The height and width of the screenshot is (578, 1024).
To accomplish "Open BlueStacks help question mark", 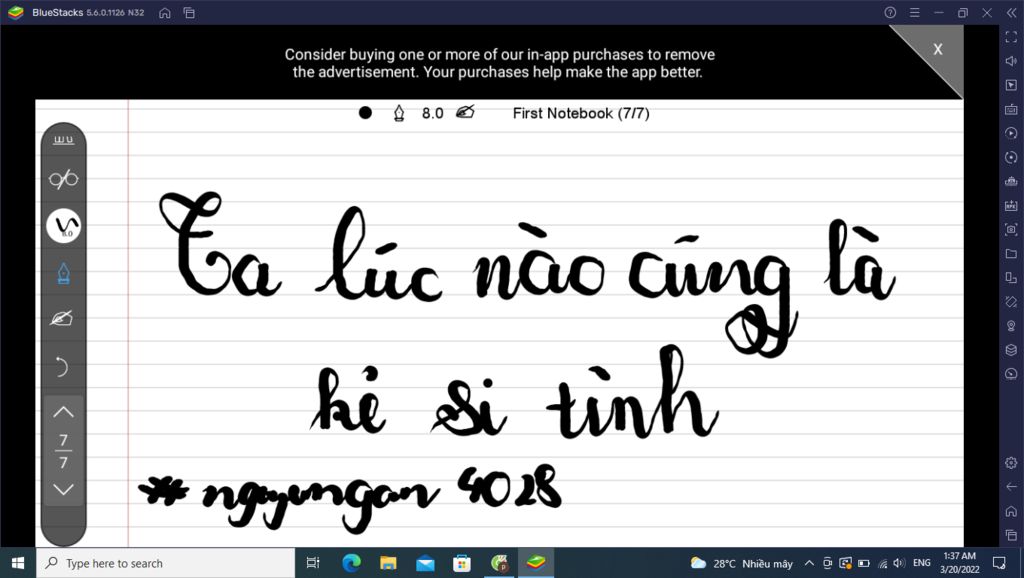I will (890, 12).
